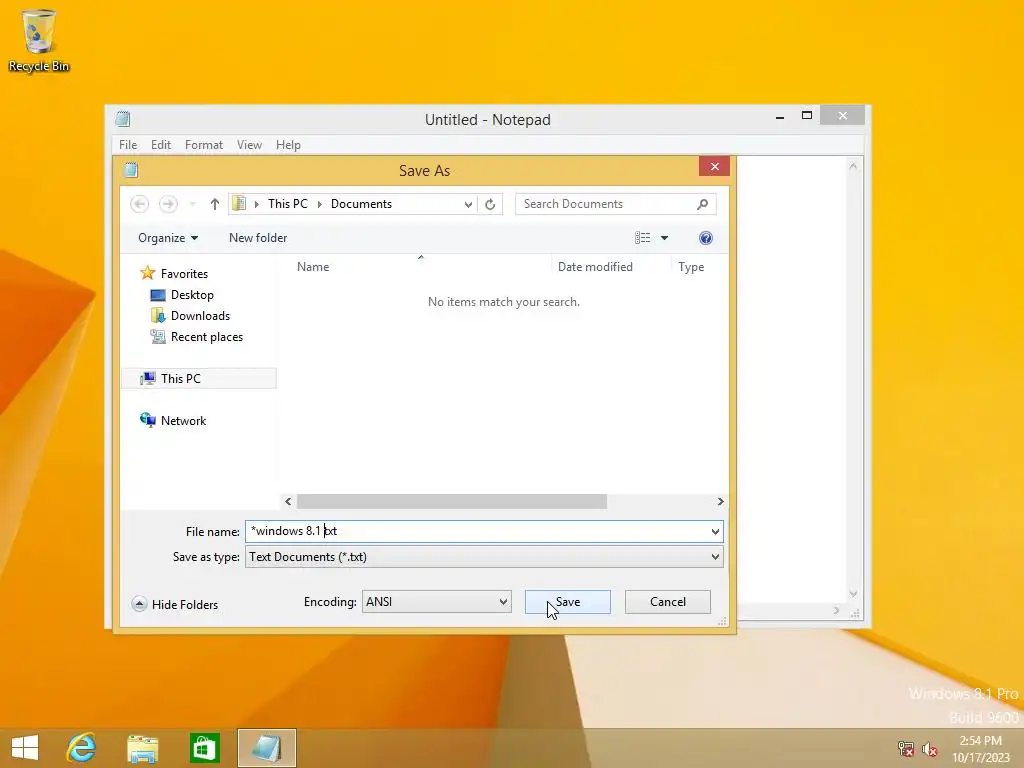Click right arrow of horizontal scrollbar
The image size is (1024, 768).
pos(720,502)
